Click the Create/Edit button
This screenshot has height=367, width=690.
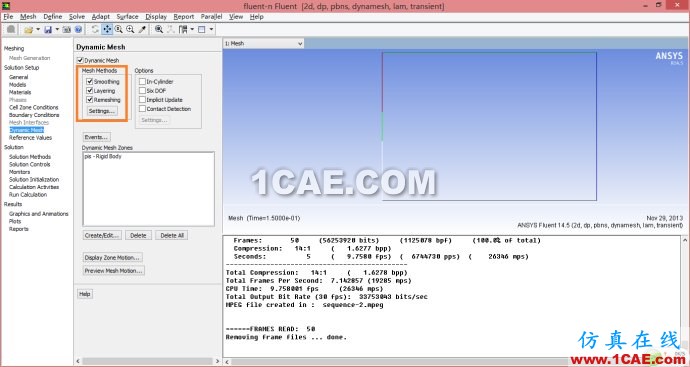(102, 235)
